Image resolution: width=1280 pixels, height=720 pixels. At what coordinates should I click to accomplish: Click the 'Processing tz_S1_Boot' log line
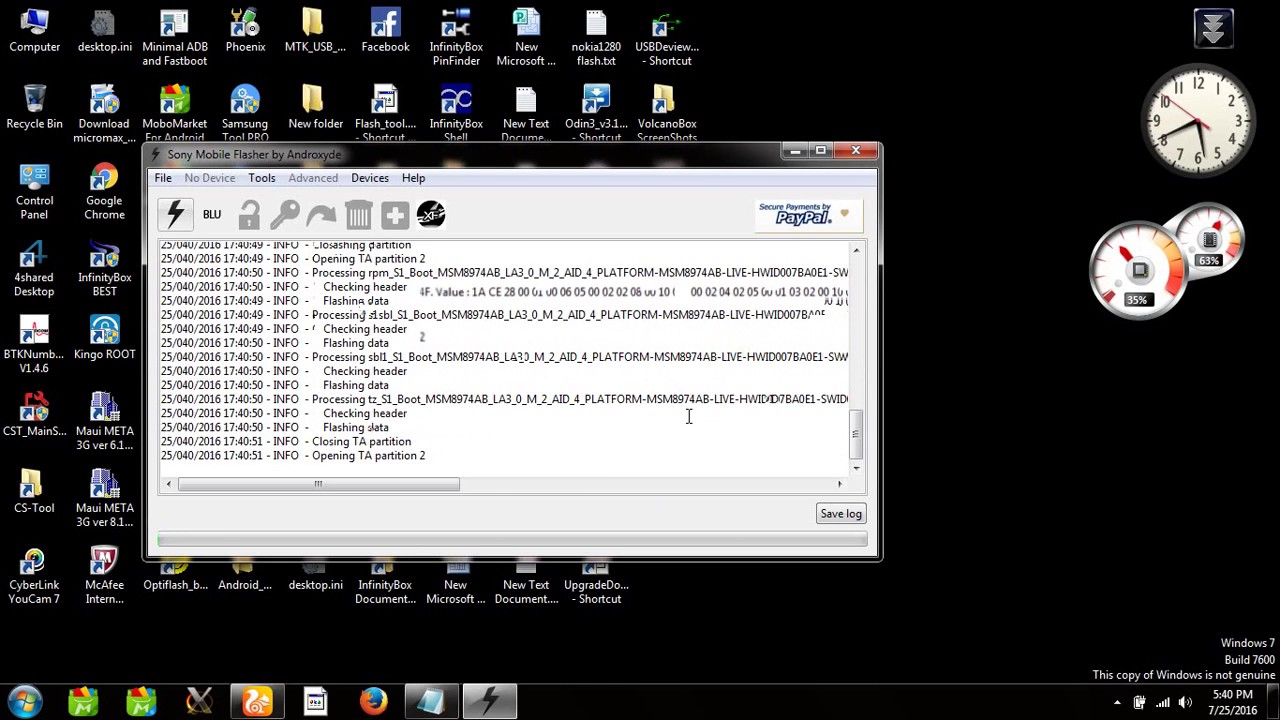coord(504,400)
